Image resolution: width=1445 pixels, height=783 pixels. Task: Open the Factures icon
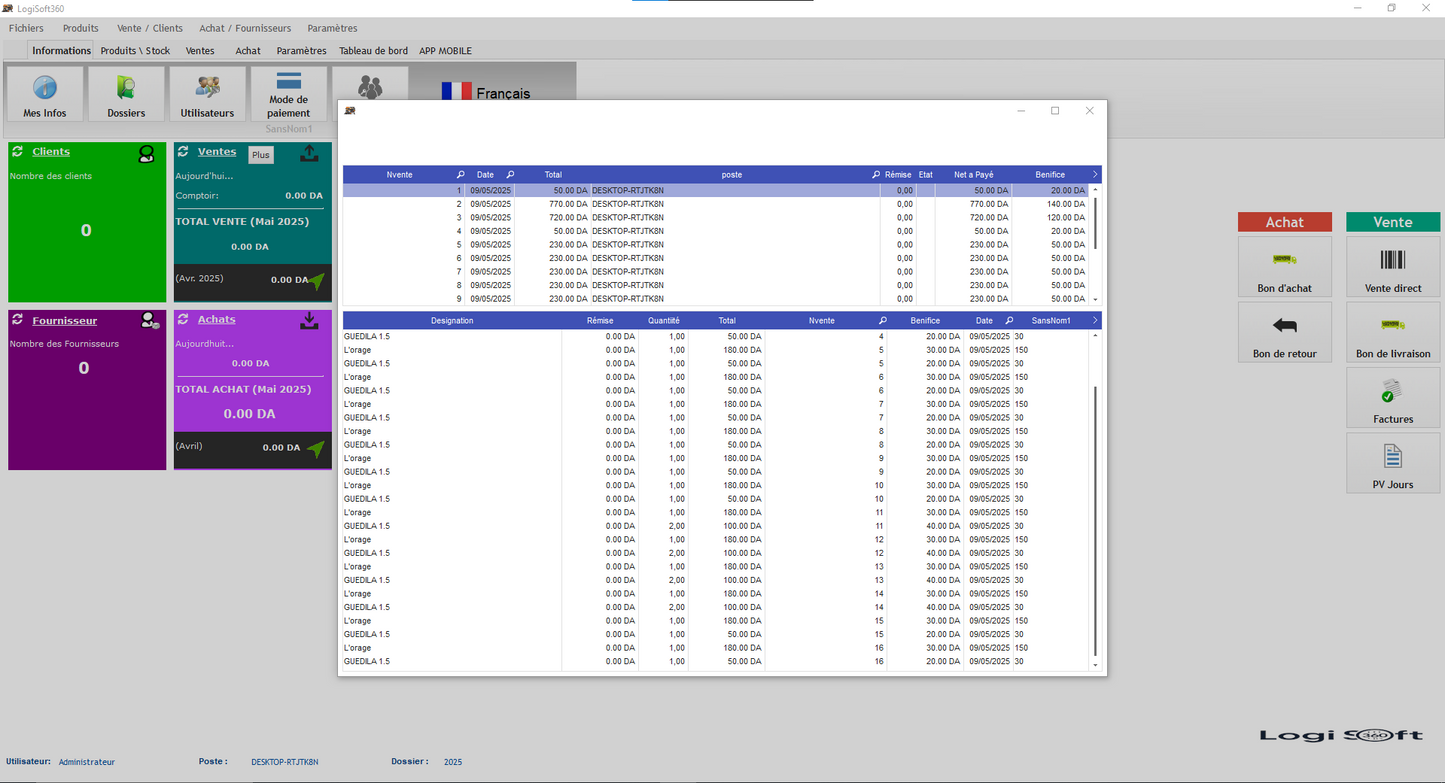coord(1392,399)
